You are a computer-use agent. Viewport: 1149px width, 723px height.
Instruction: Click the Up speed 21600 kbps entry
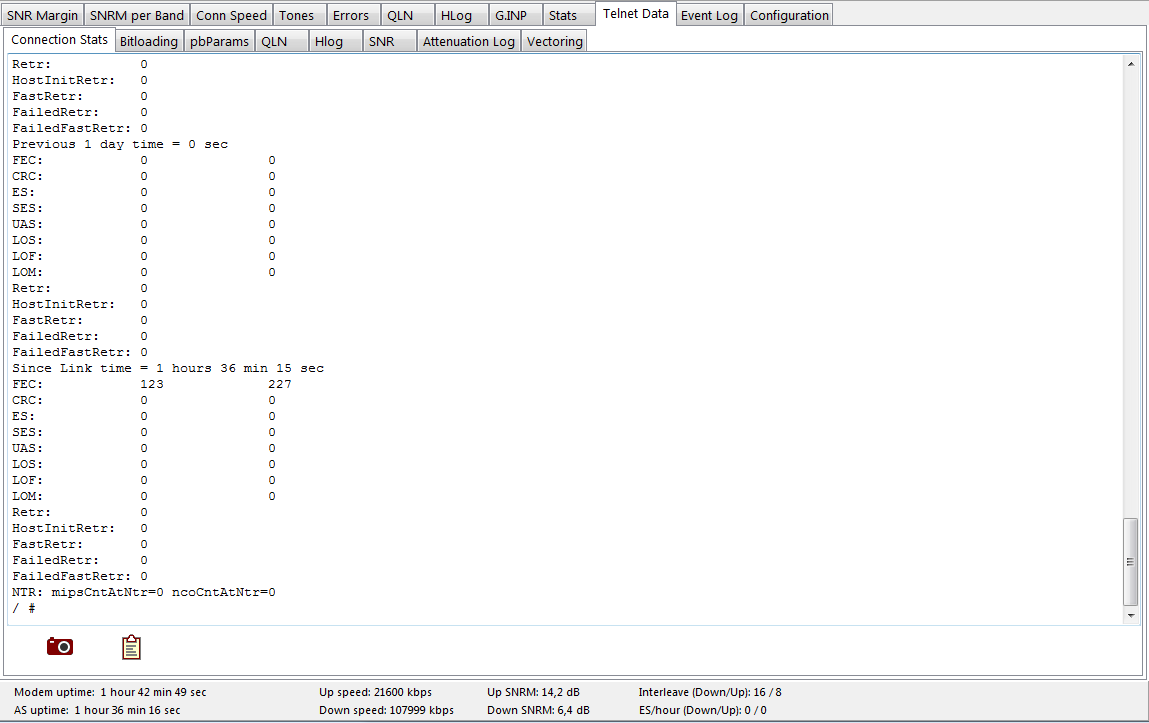(375, 692)
